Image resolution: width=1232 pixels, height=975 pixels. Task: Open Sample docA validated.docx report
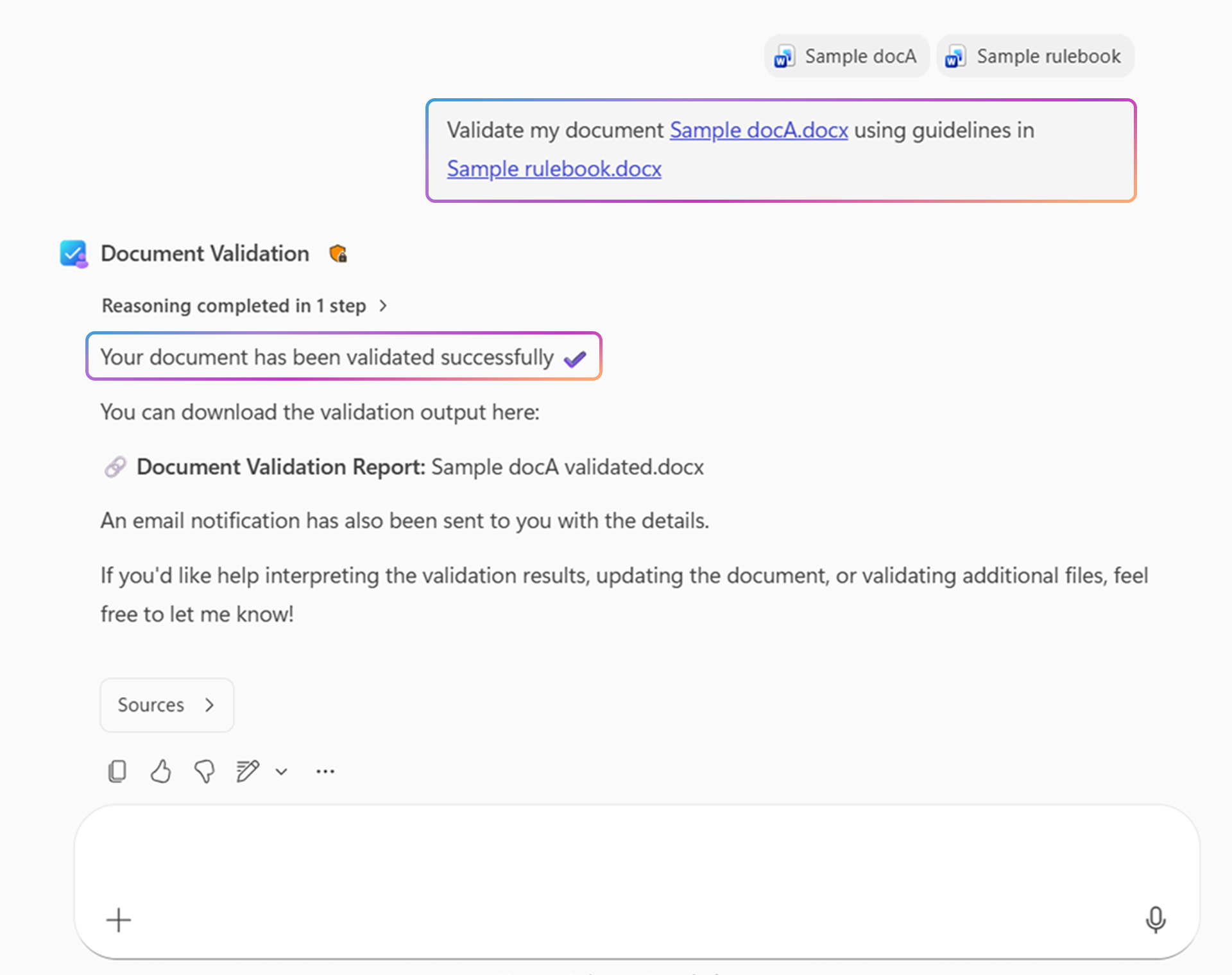click(x=567, y=467)
